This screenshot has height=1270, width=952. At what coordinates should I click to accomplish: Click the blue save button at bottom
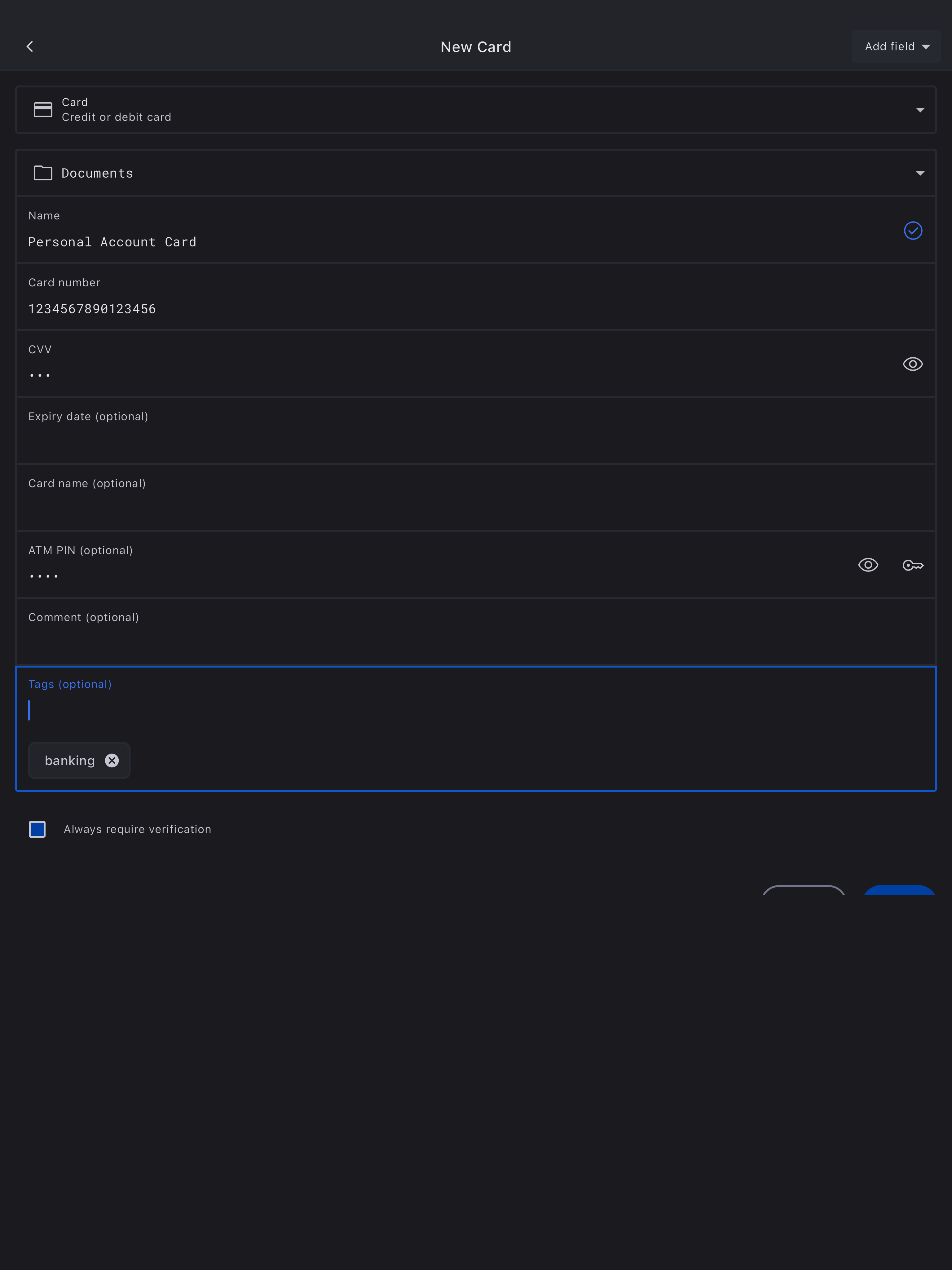tap(899, 891)
